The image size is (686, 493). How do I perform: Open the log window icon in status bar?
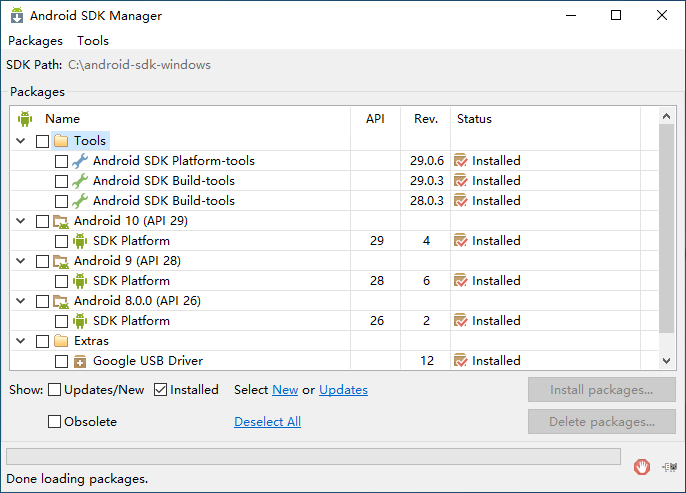(x=670, y=467)
